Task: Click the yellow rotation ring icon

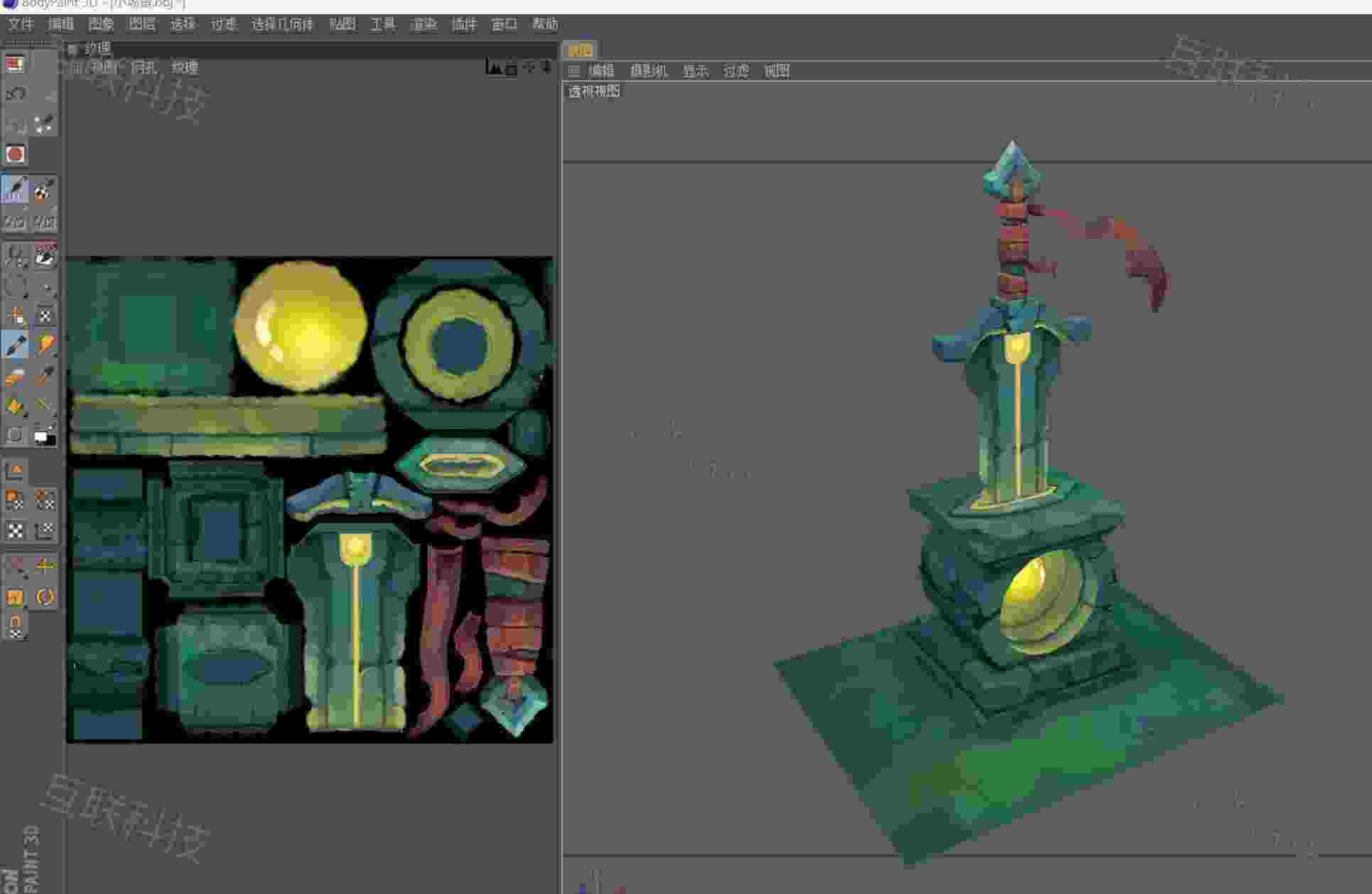Action: point(44,597)
